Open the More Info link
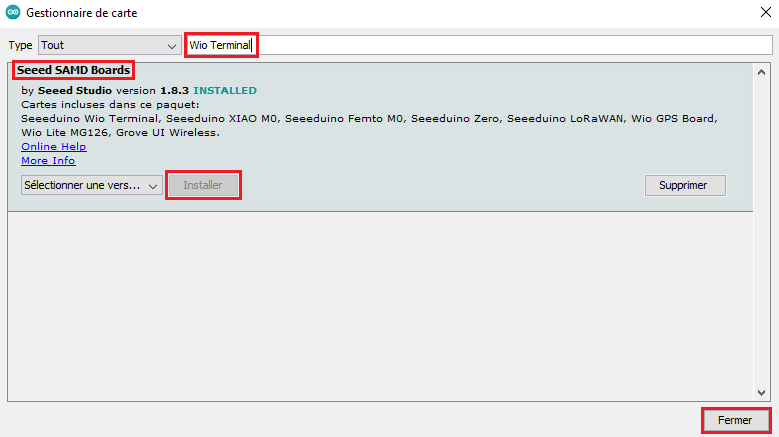 point(48,160)
